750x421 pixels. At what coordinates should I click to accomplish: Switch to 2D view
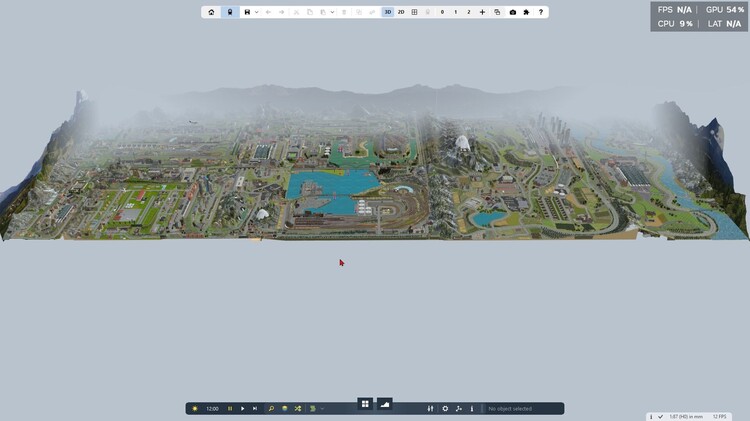(401, 12)
